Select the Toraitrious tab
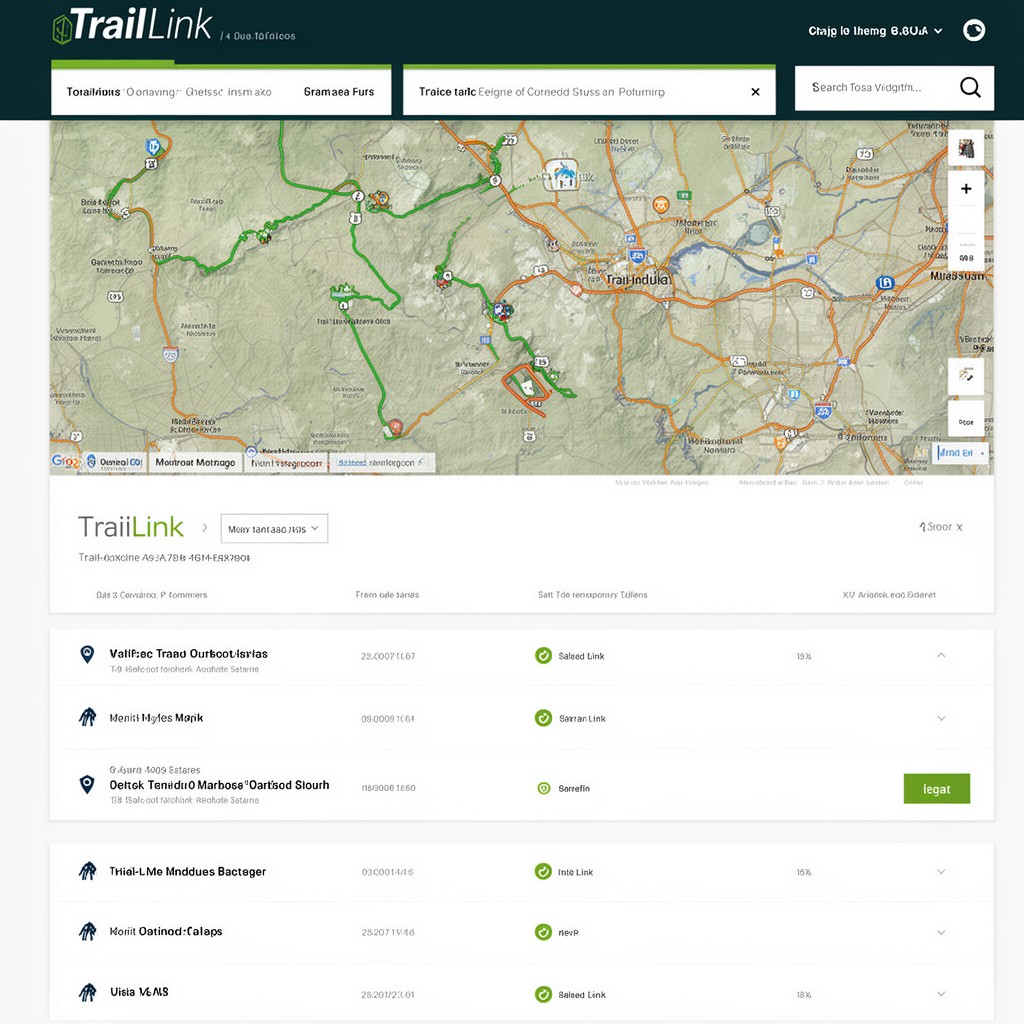1024x1024 pixels. 93,92
